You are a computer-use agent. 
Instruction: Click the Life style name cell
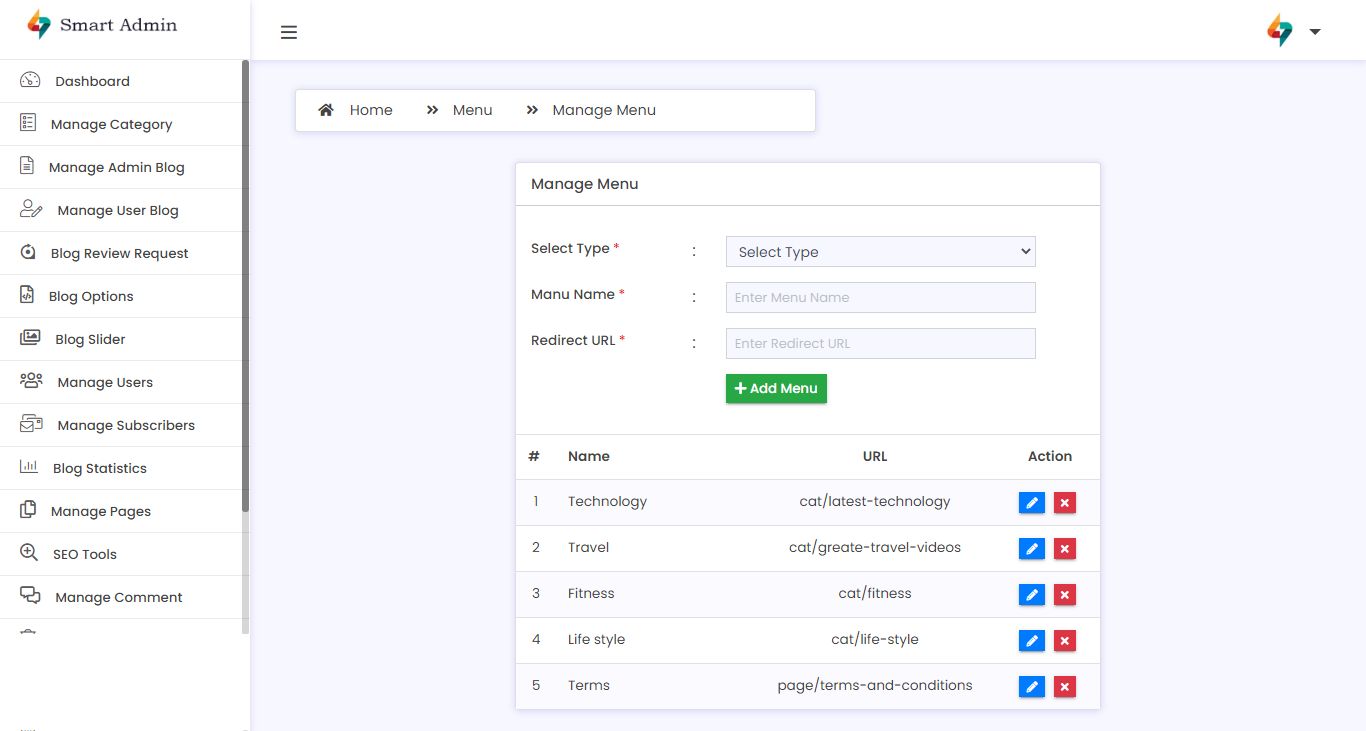click(x=596, y=639)
